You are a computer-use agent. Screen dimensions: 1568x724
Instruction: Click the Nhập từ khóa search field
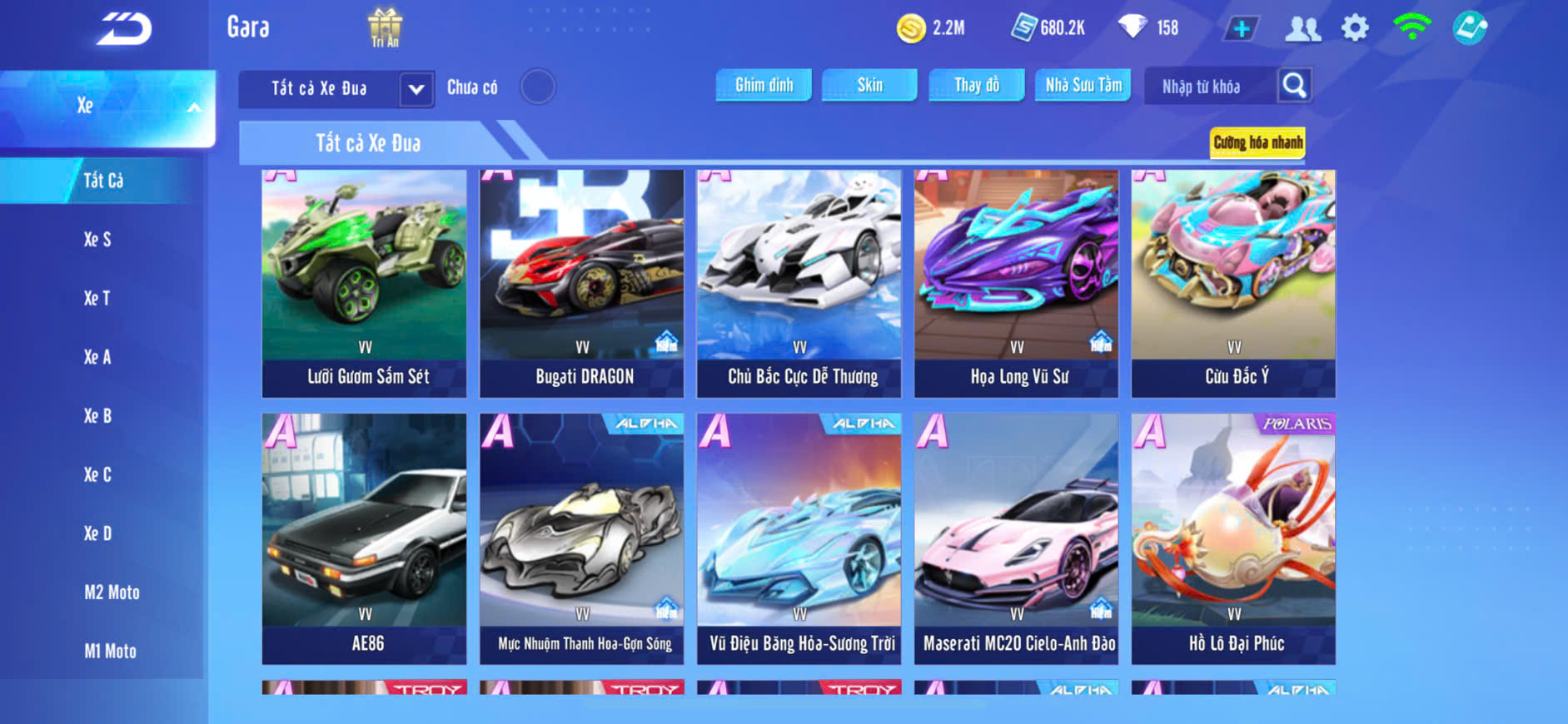(x=1212, y=86)
